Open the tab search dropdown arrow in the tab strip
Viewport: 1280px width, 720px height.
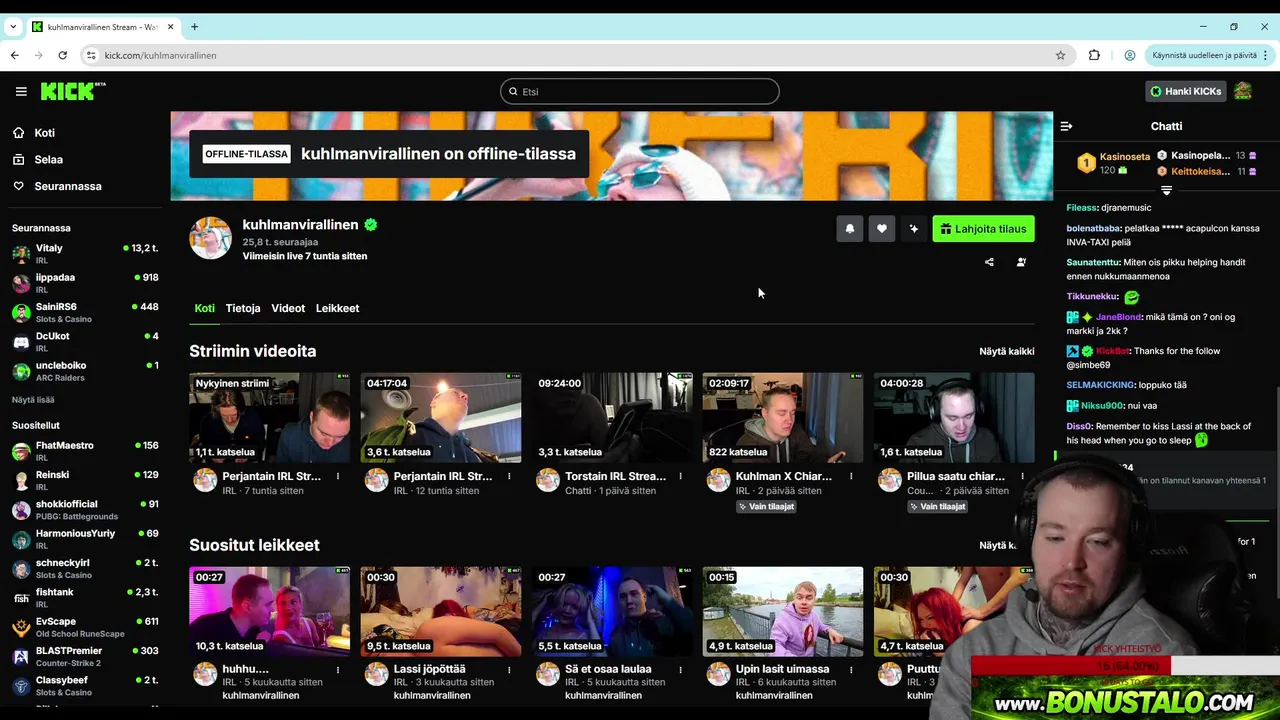pos(12,27)
